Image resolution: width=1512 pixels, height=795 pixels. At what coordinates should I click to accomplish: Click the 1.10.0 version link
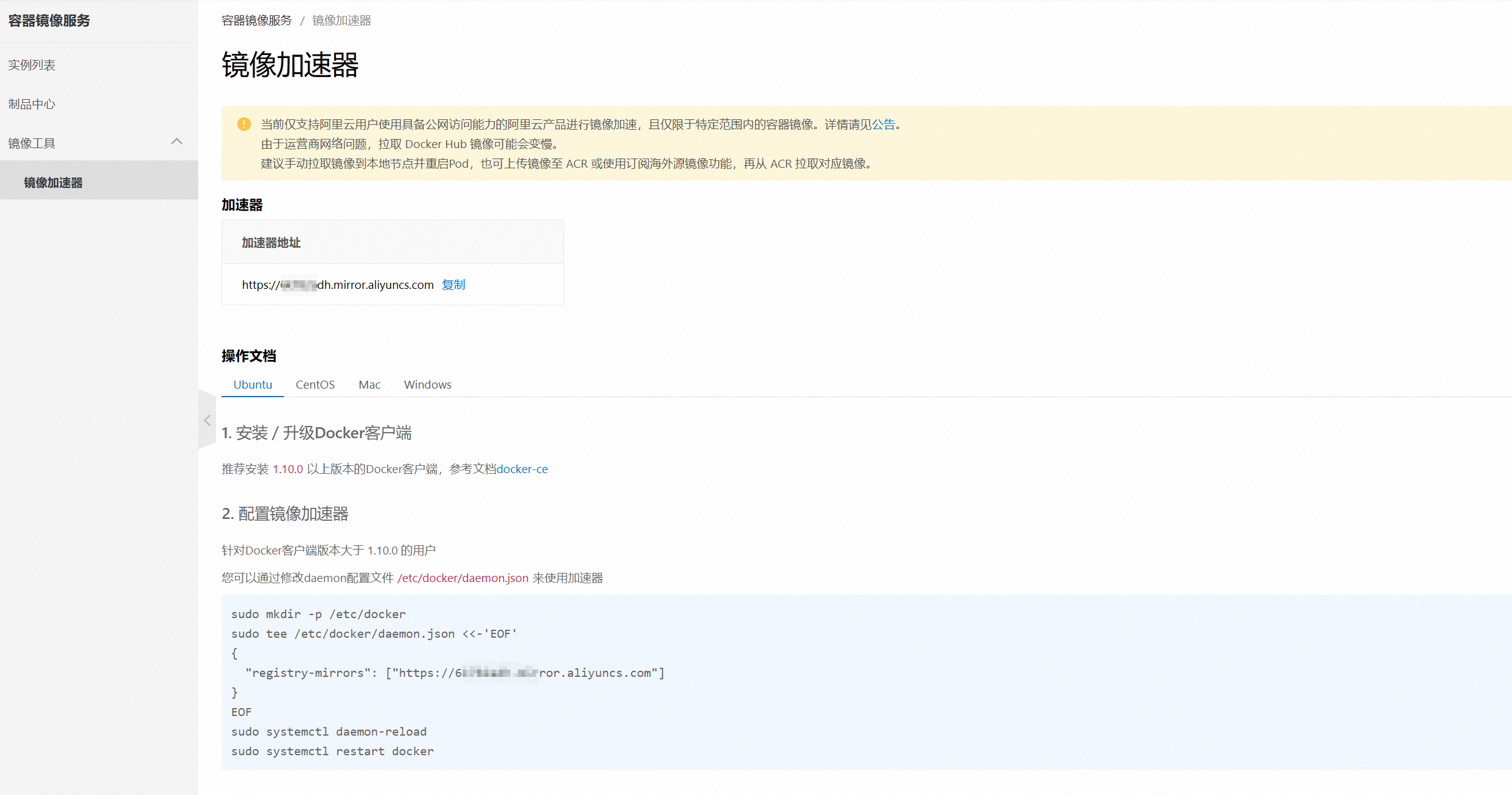click(286, 469)
